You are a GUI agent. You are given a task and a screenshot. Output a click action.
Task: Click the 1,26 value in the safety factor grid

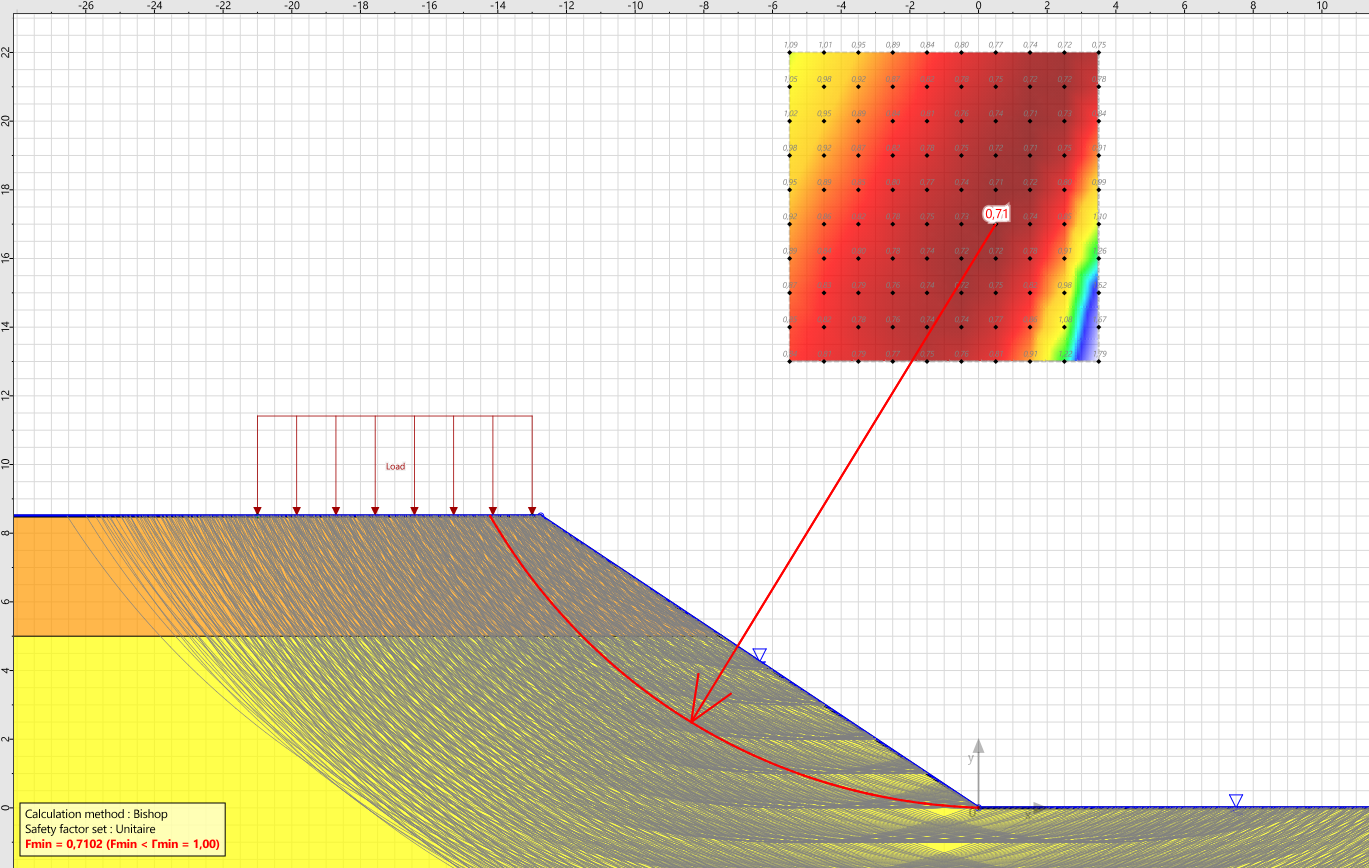pyautogui.click(x=1099, y=251)
